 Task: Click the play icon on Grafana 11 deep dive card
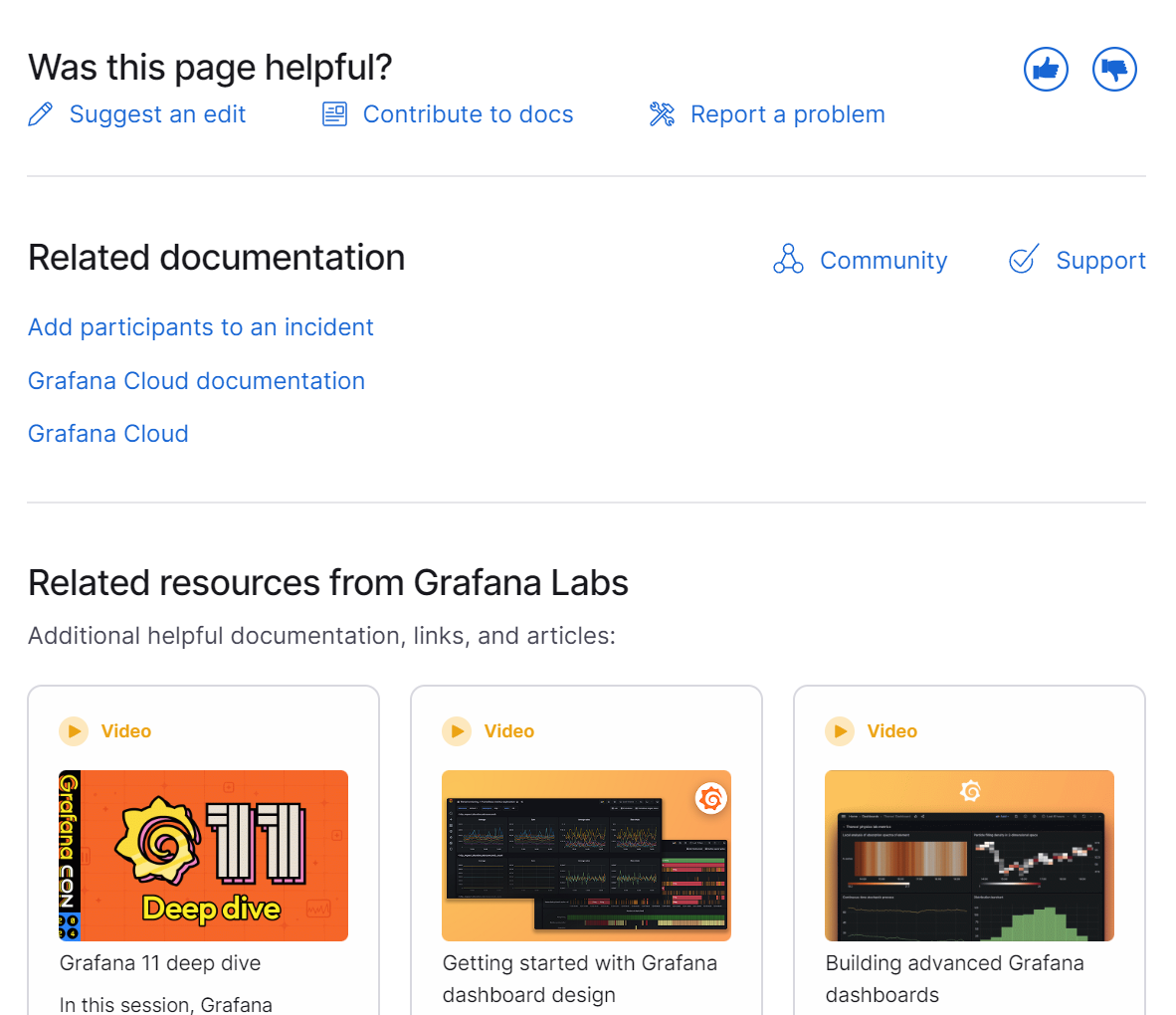(x=74, y=730)
